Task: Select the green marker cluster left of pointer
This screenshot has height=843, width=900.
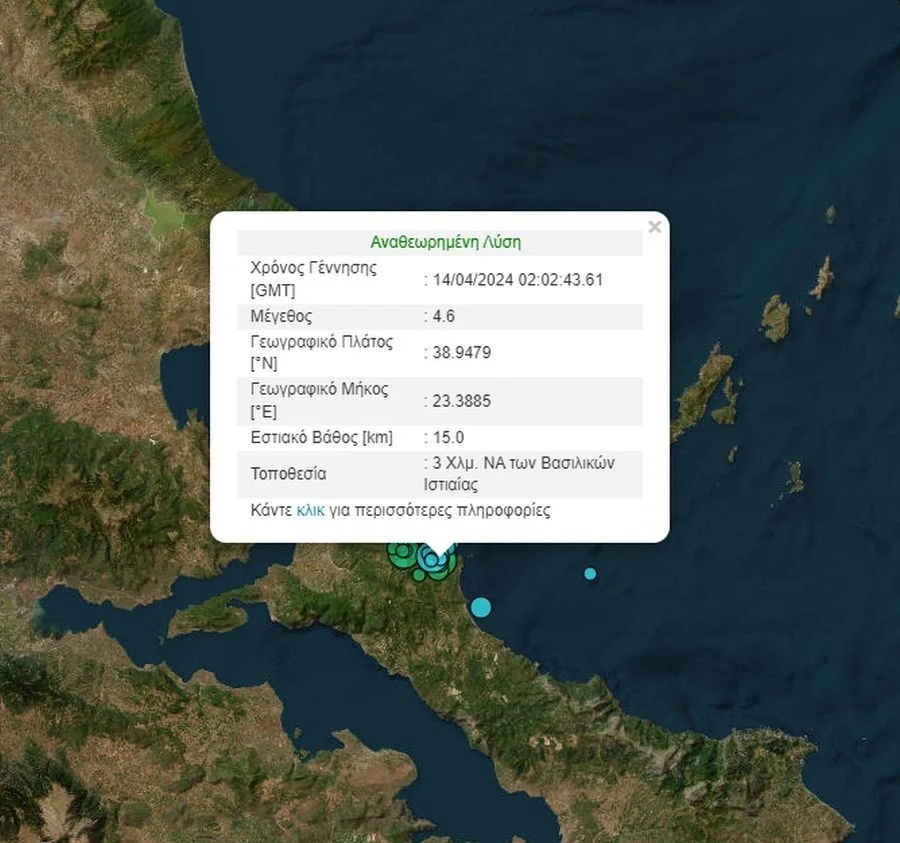Action: 402,553
